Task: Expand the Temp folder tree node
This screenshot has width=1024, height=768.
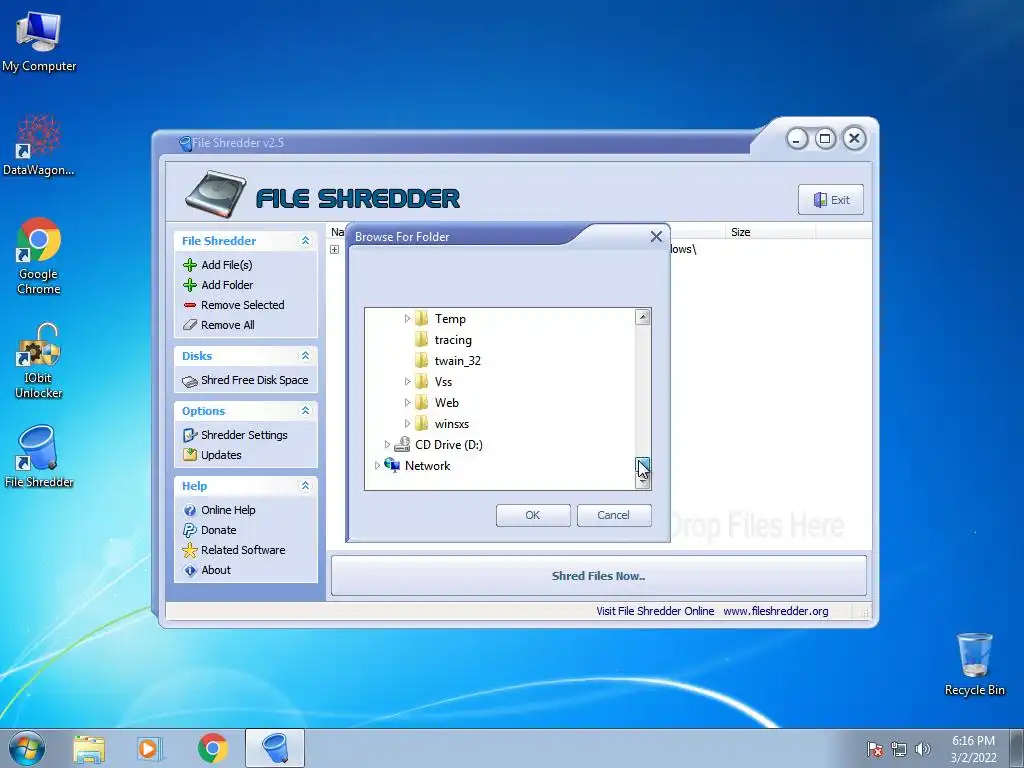Action: 407,319
